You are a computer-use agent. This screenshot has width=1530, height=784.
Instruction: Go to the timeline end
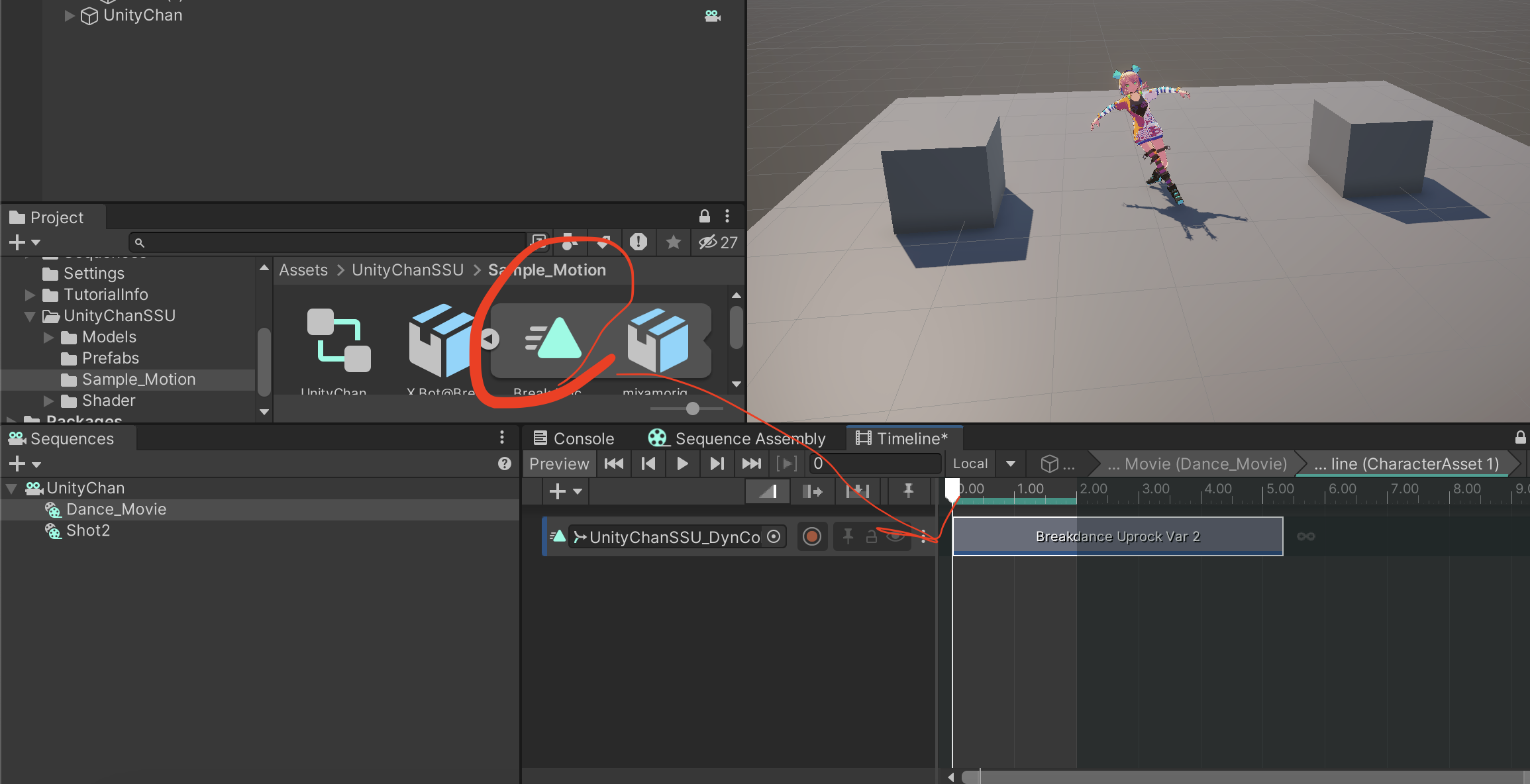(751, 464)
